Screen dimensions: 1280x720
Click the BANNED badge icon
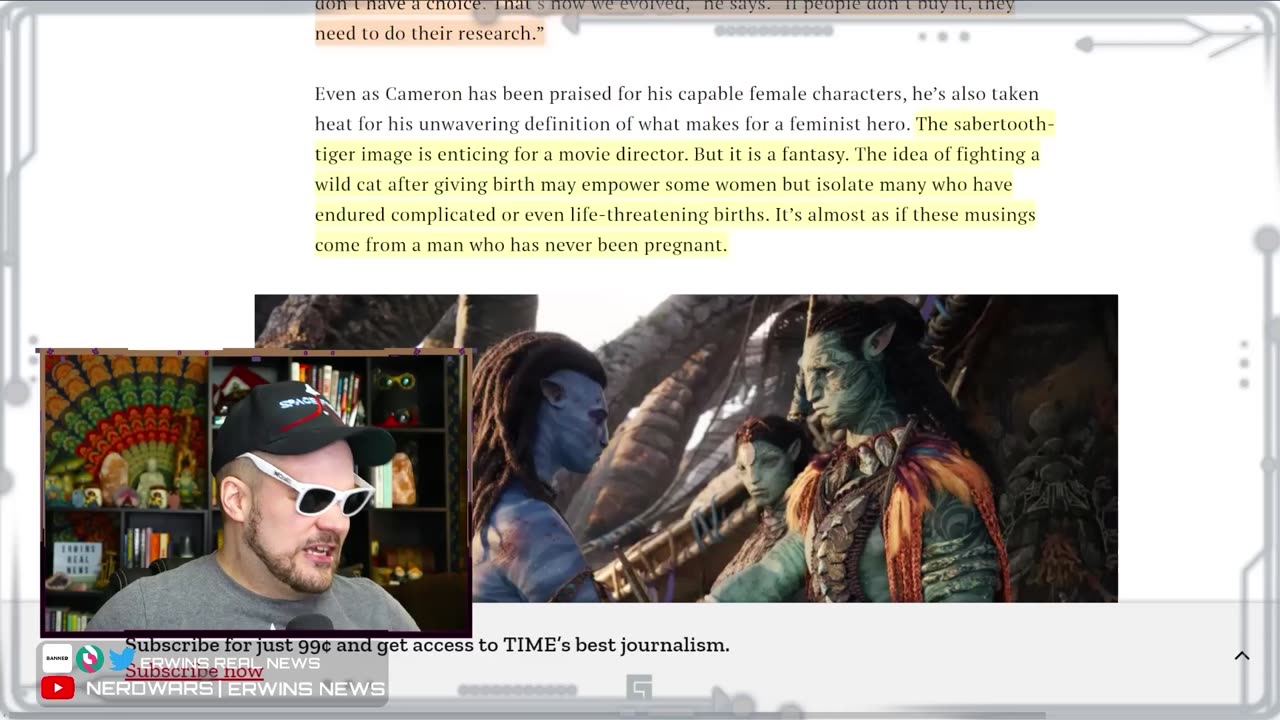point(57,659)
